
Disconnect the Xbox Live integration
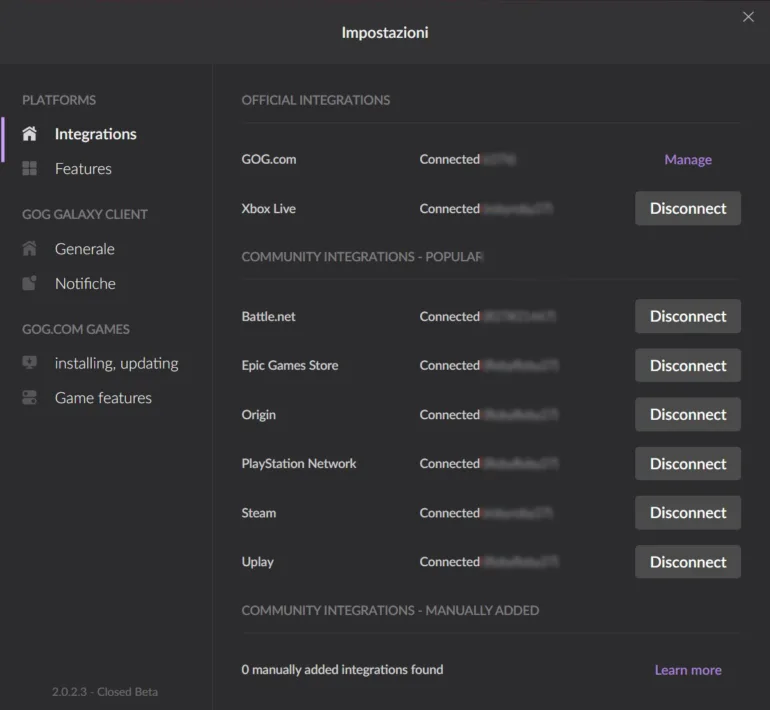[688, 208]
